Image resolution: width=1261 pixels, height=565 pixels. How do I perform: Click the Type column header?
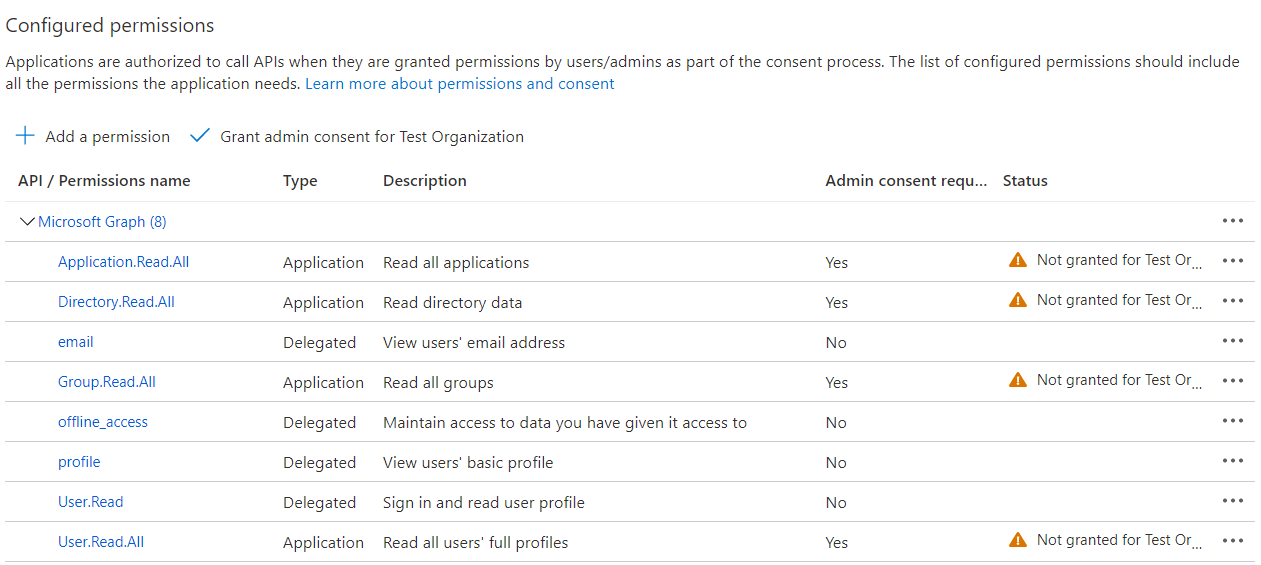tap(300, 181)
